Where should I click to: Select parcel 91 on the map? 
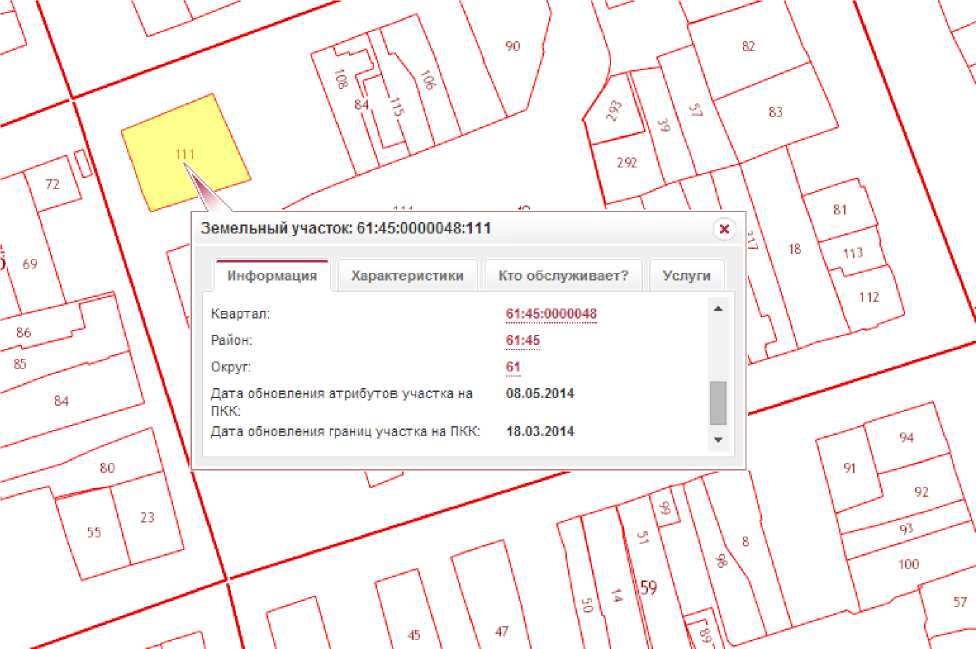click(x=850, y=468)
